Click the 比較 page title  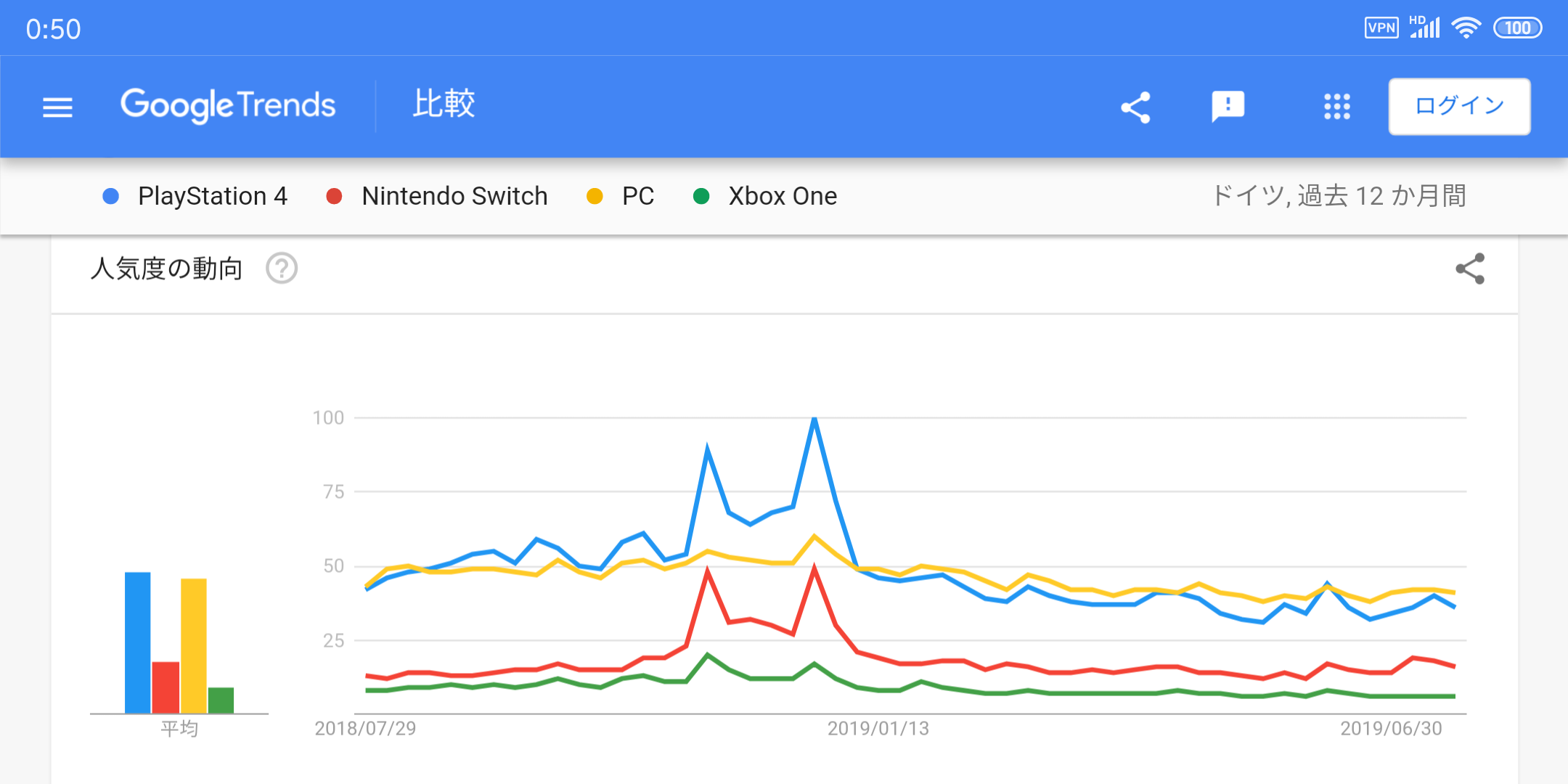coord(444,105)
